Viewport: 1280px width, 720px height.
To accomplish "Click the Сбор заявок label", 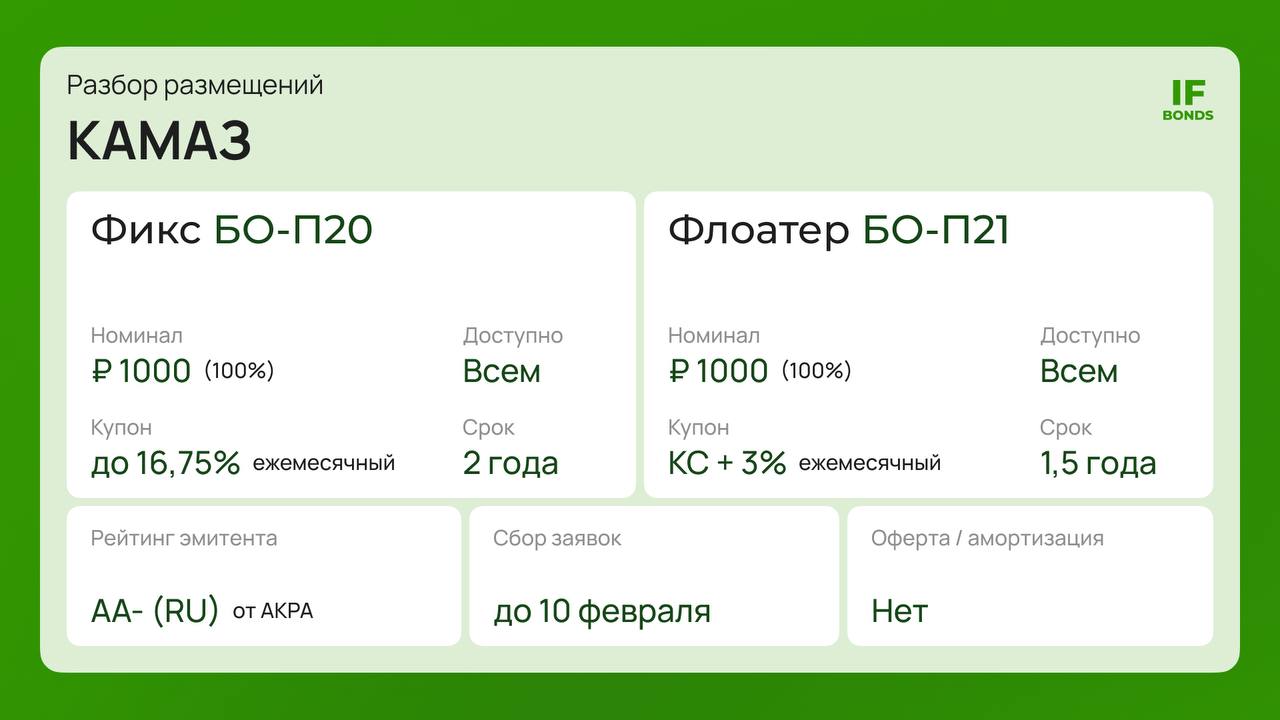I will point(557,538).
